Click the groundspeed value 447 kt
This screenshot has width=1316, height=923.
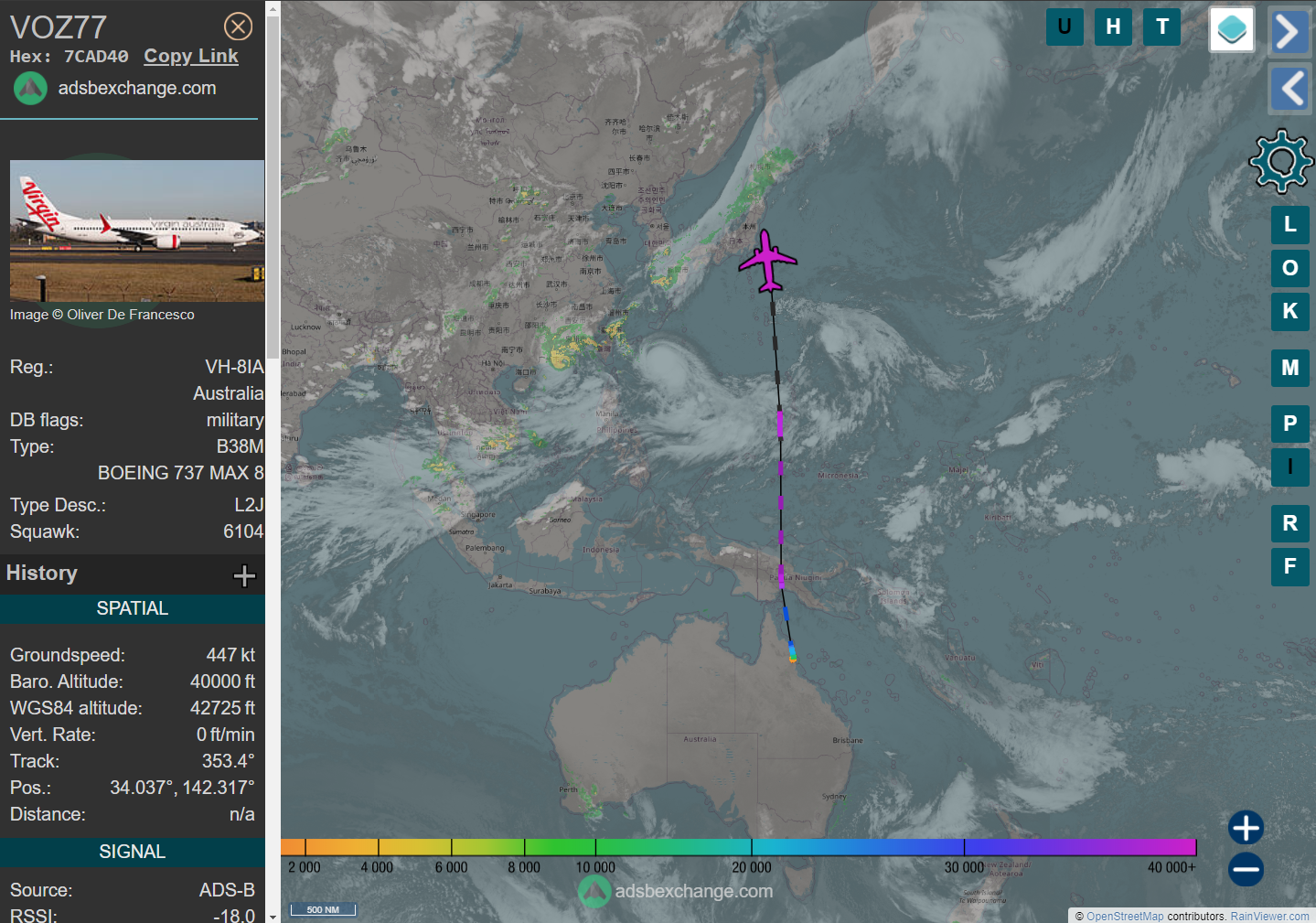[230, 655]
